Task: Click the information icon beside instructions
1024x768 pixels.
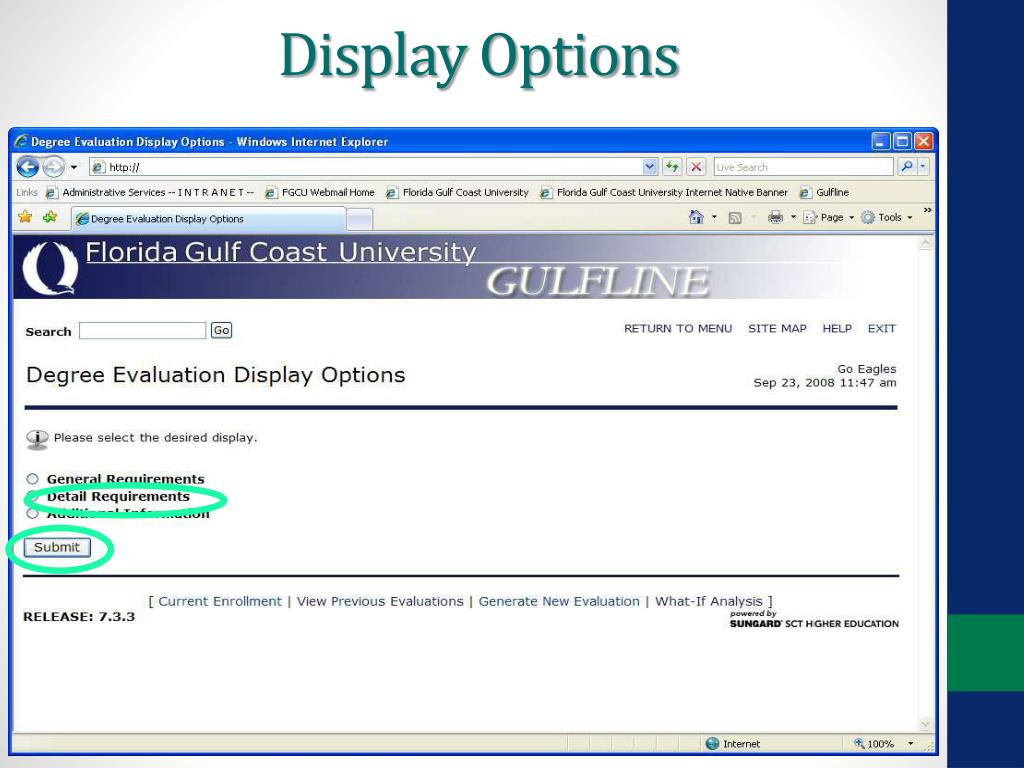Action: (x=37, y=440)
